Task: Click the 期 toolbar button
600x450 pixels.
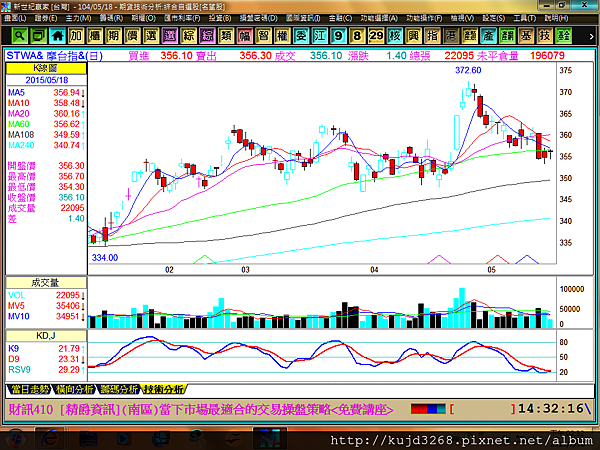Action: (114, 36)
